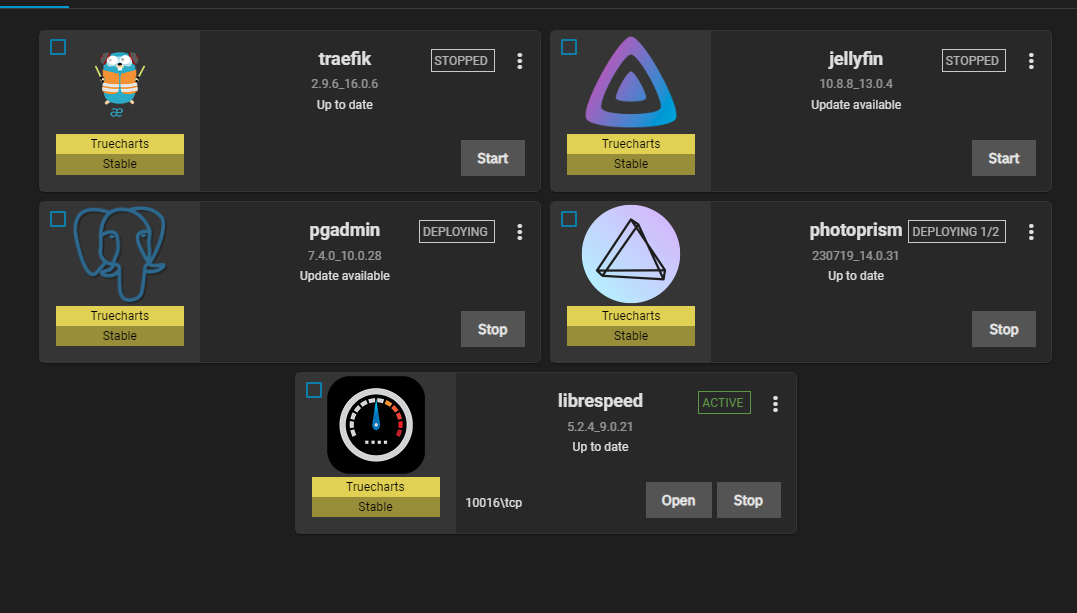Click the photoprism DEPLOYING 1/2 status badge

(957, 232)
